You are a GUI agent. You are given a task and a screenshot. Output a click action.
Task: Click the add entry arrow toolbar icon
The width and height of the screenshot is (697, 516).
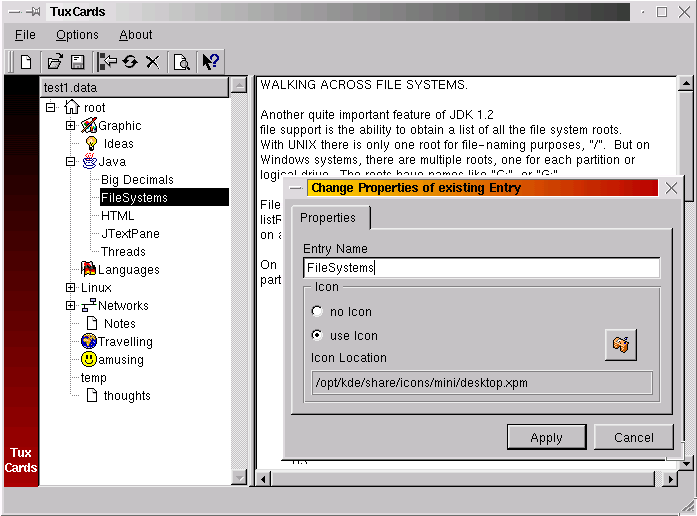coord(107,62)
